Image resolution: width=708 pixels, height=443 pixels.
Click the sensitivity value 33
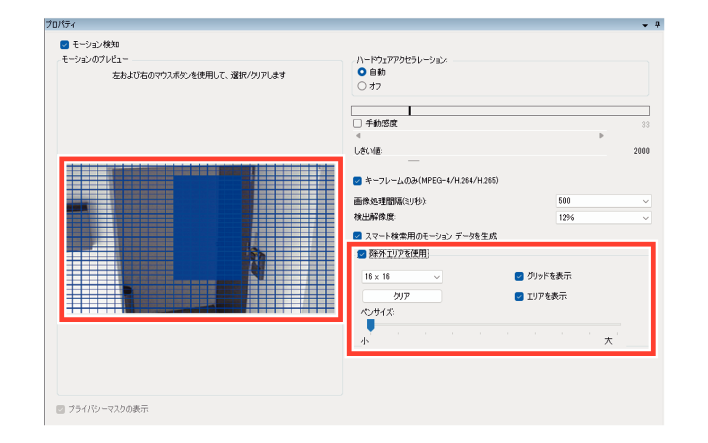coord(645,125)
